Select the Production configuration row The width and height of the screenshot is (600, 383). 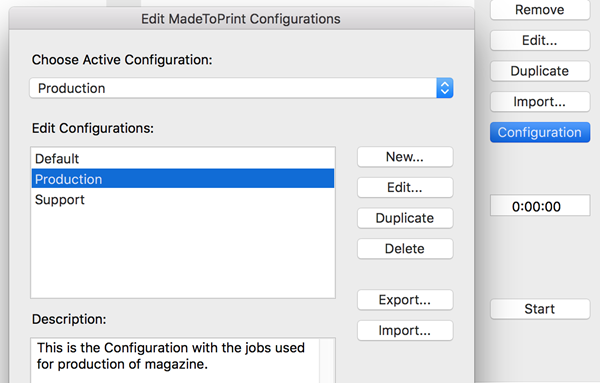(x=183, y=179)
